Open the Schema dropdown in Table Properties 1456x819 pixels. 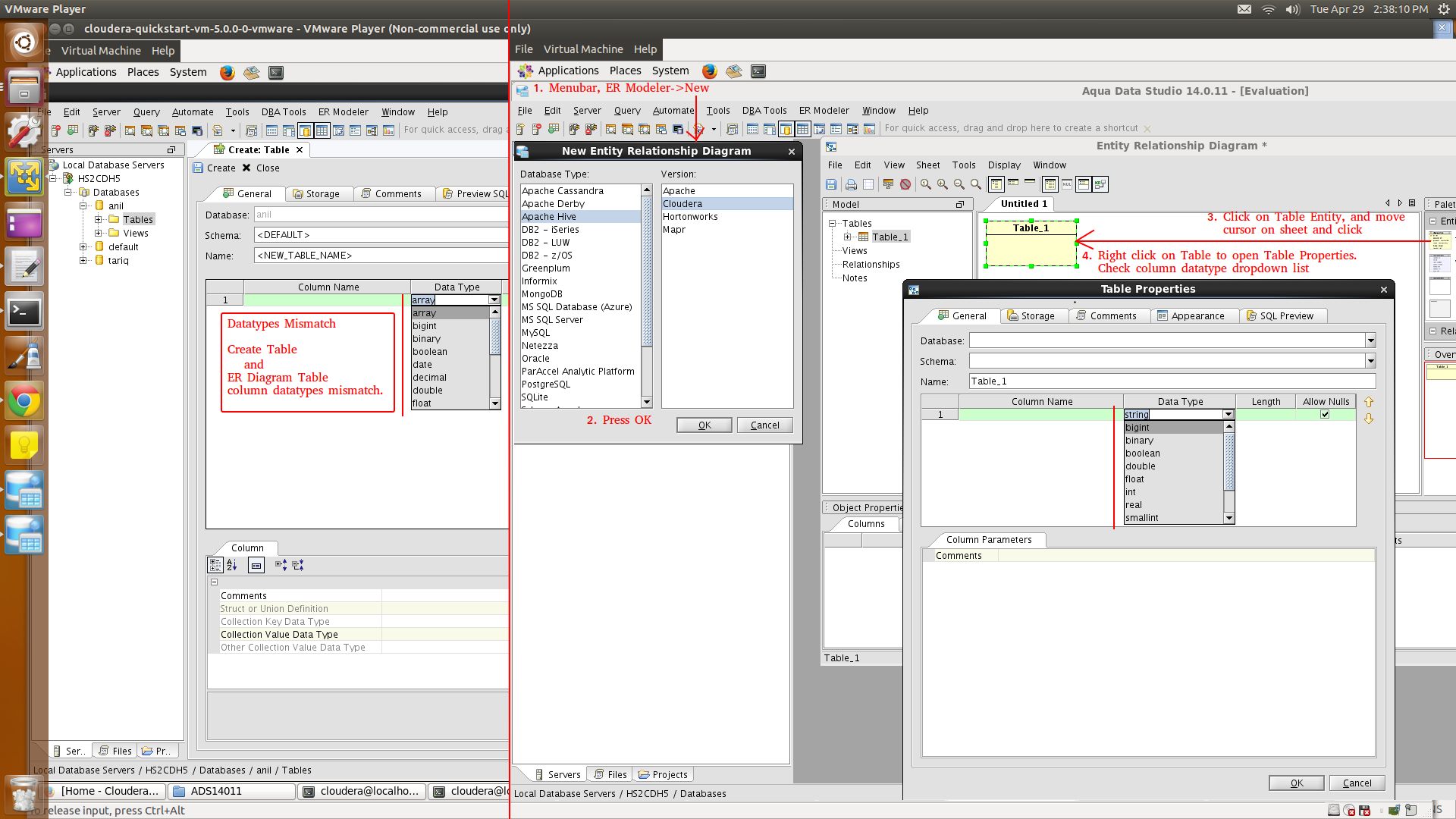[1370, 361]
